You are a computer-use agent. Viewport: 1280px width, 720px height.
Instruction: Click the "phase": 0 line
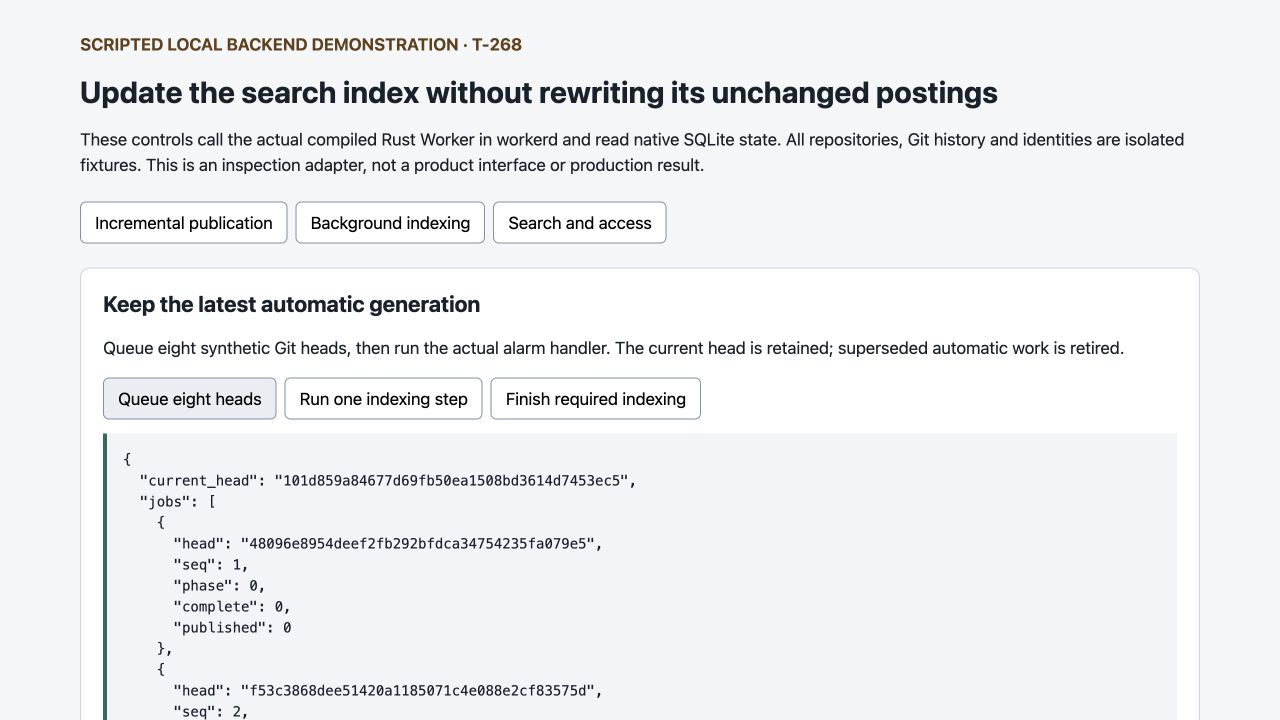219,586
